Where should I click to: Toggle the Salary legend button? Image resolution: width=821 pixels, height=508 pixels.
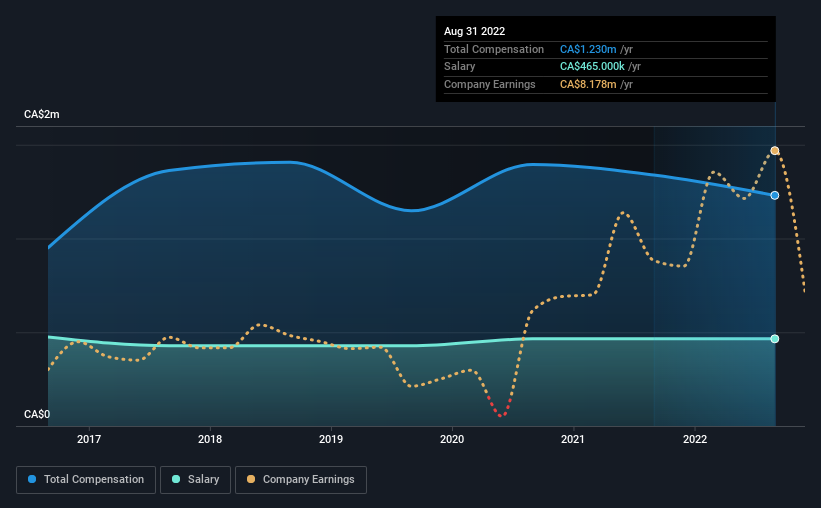coord(195,480)
